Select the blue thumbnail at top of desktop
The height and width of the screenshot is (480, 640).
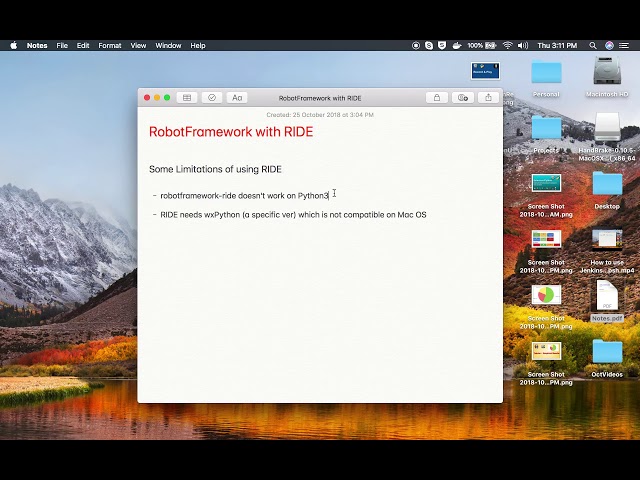coord(485,71)
